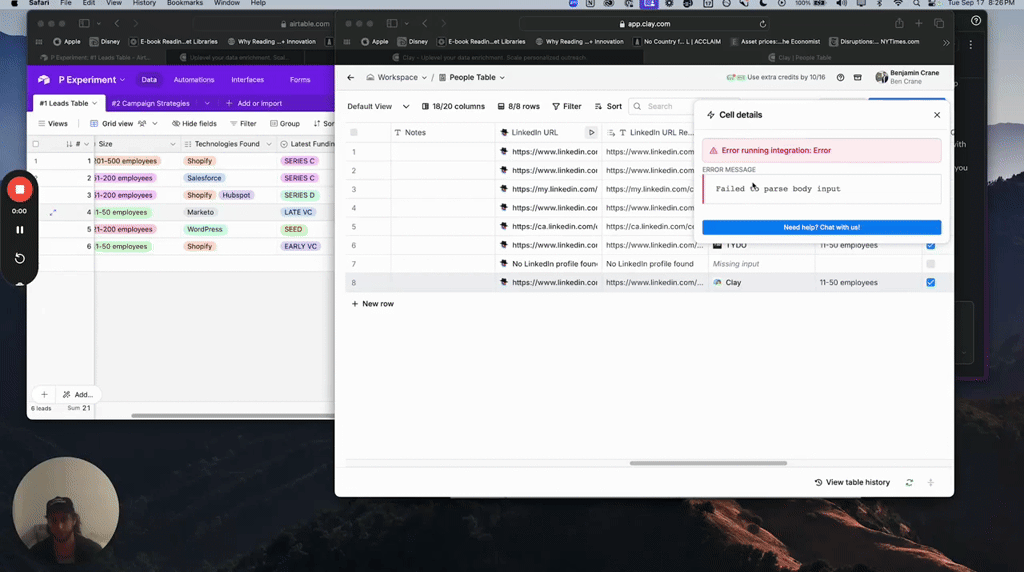Restart the recording with the circular arrow icon
The image size is (1024, 572).
[19, 258]
